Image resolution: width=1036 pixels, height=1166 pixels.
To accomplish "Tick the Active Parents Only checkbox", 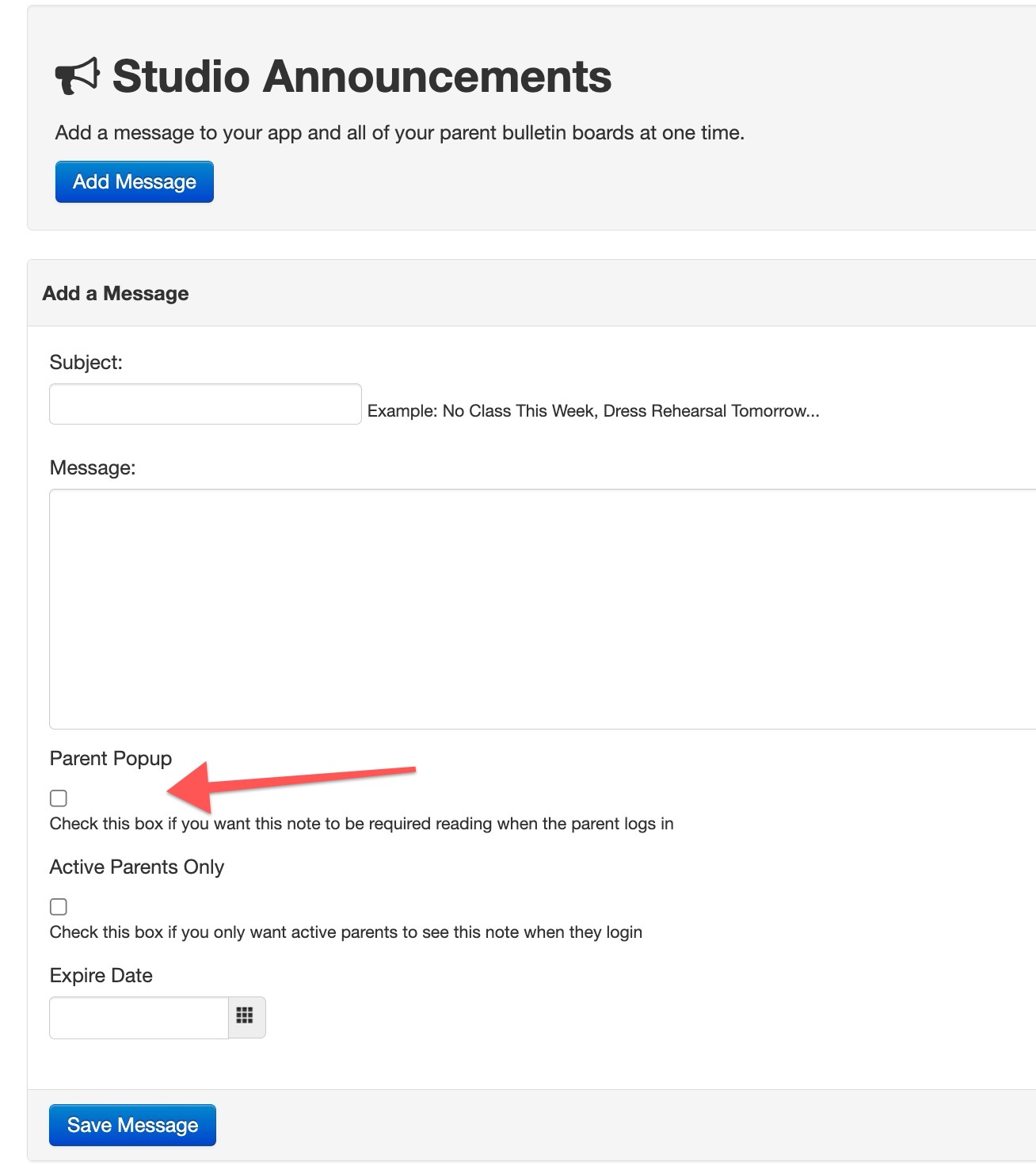I will click(x=59, y=906).
